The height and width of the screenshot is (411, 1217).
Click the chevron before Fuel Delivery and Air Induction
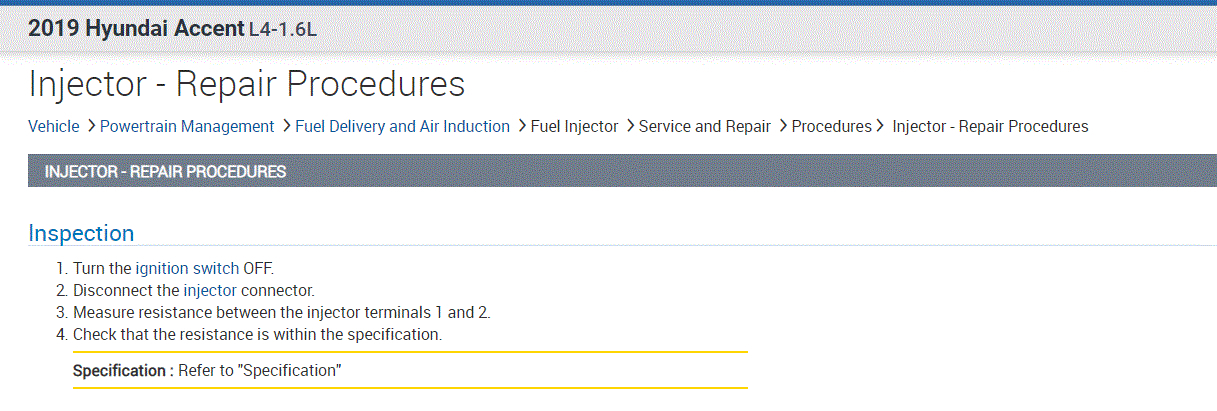pyautogui.click(x=286, y=126)
